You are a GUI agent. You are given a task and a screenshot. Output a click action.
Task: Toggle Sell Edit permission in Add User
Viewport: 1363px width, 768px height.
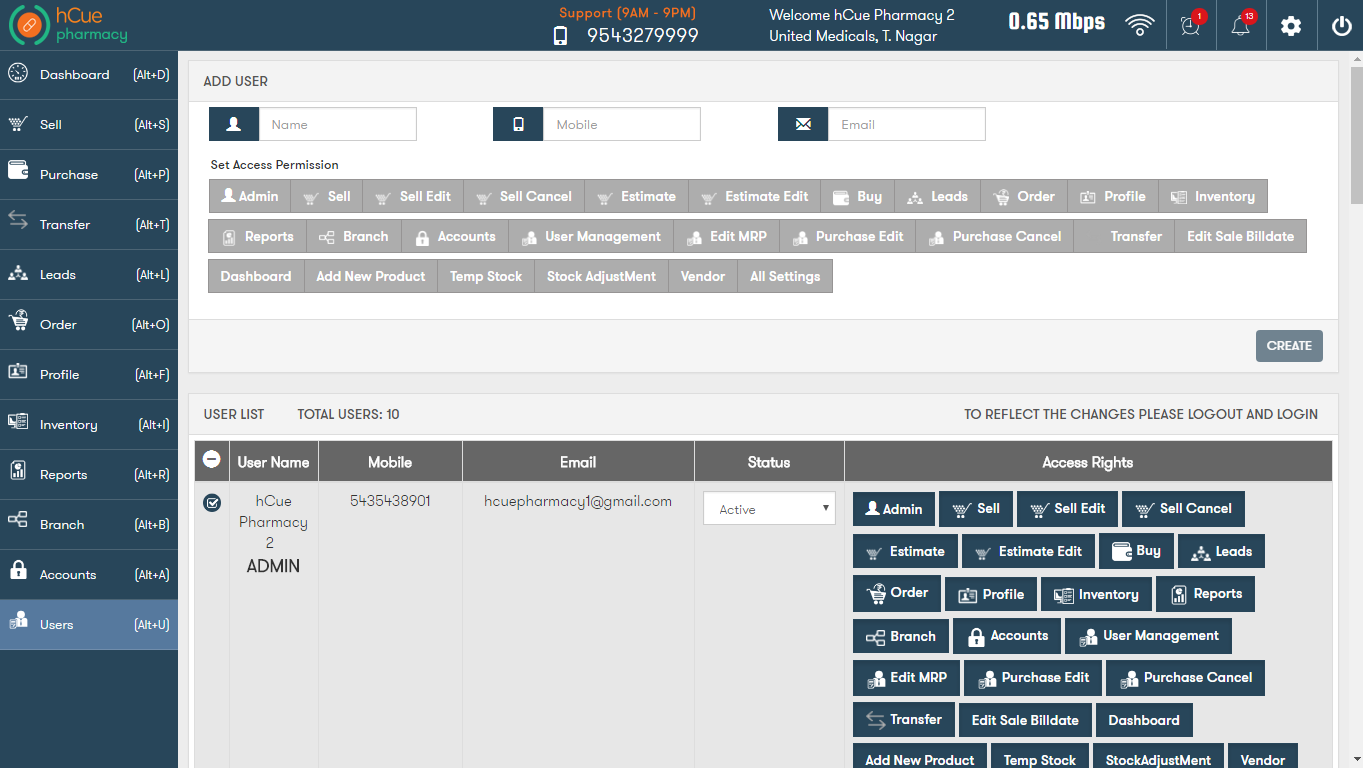pyautogui.click(x=413, y=196)
